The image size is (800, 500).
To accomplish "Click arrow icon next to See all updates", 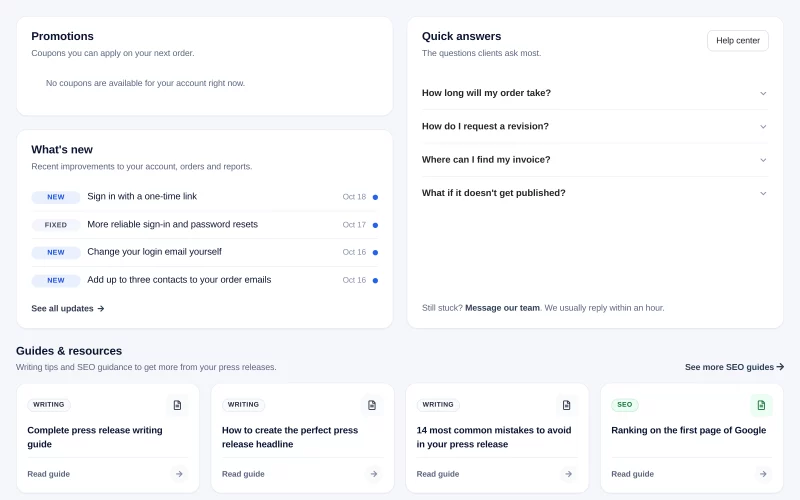I will [101, 308].
